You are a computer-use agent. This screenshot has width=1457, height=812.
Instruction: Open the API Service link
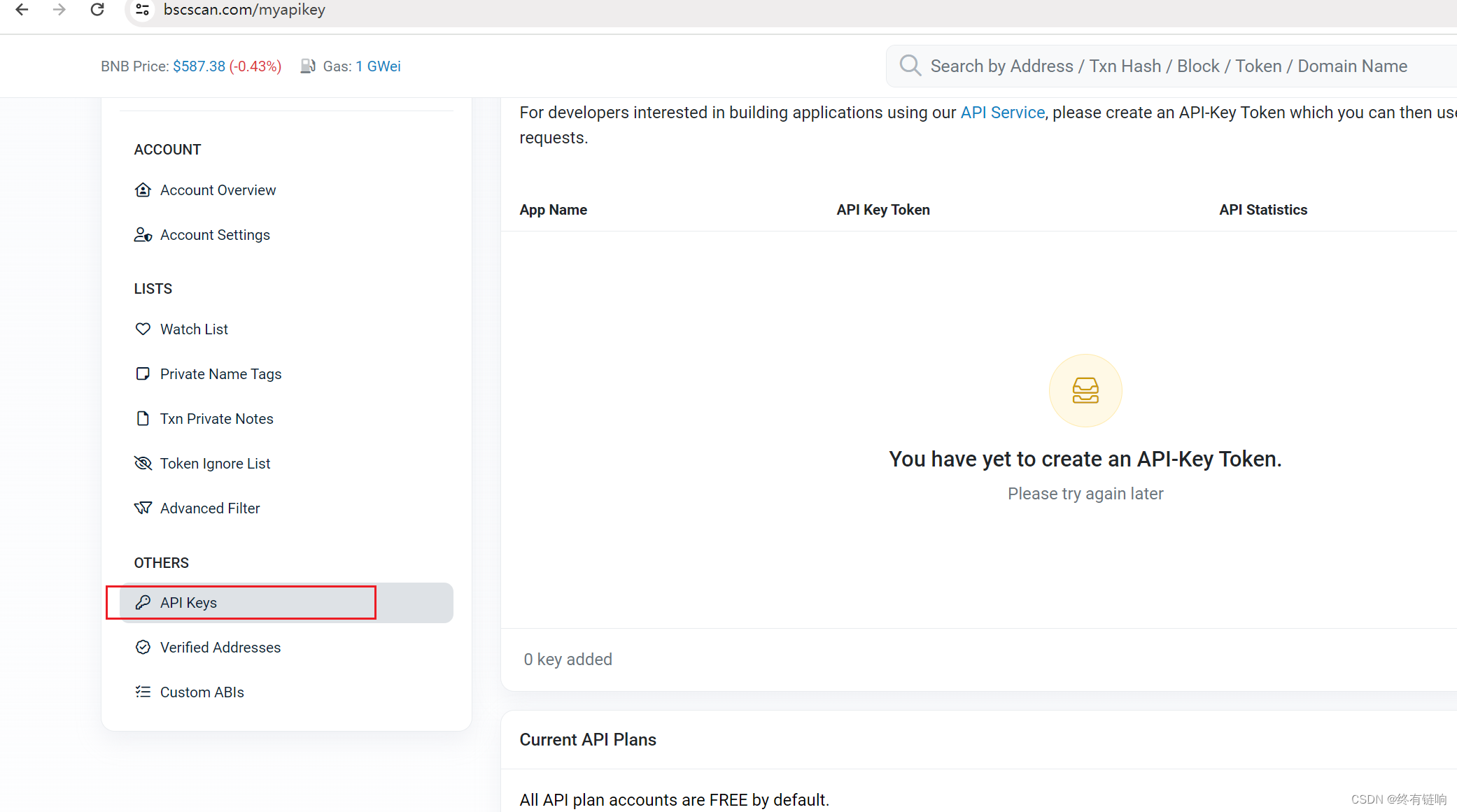1002,113
